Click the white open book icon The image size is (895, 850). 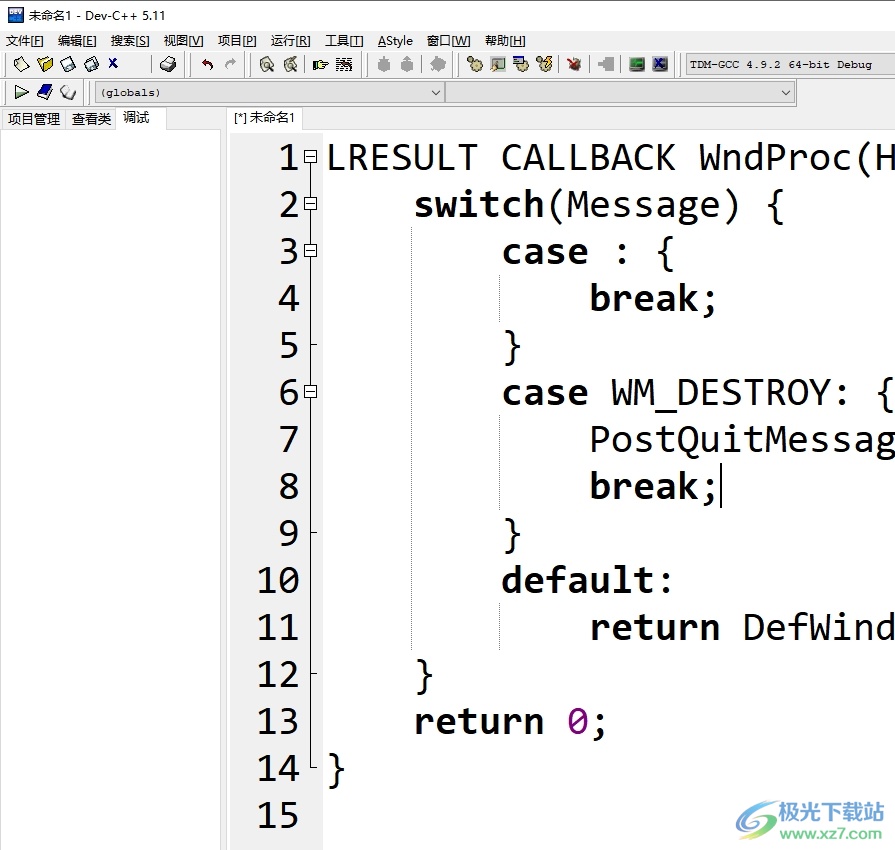click(68, 91)
